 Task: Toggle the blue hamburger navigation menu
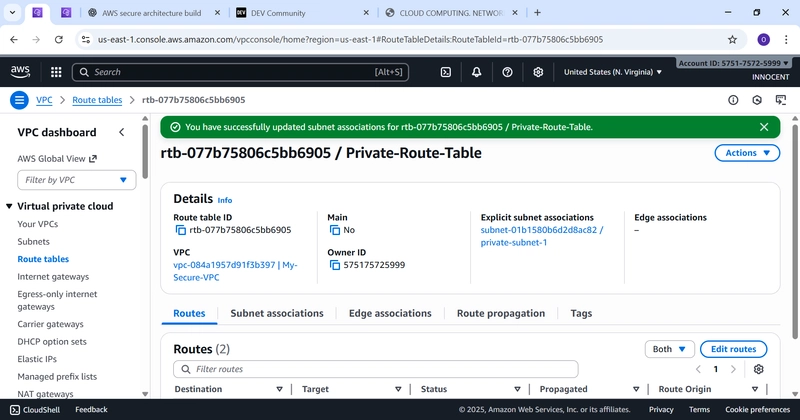tap(19, 100)
